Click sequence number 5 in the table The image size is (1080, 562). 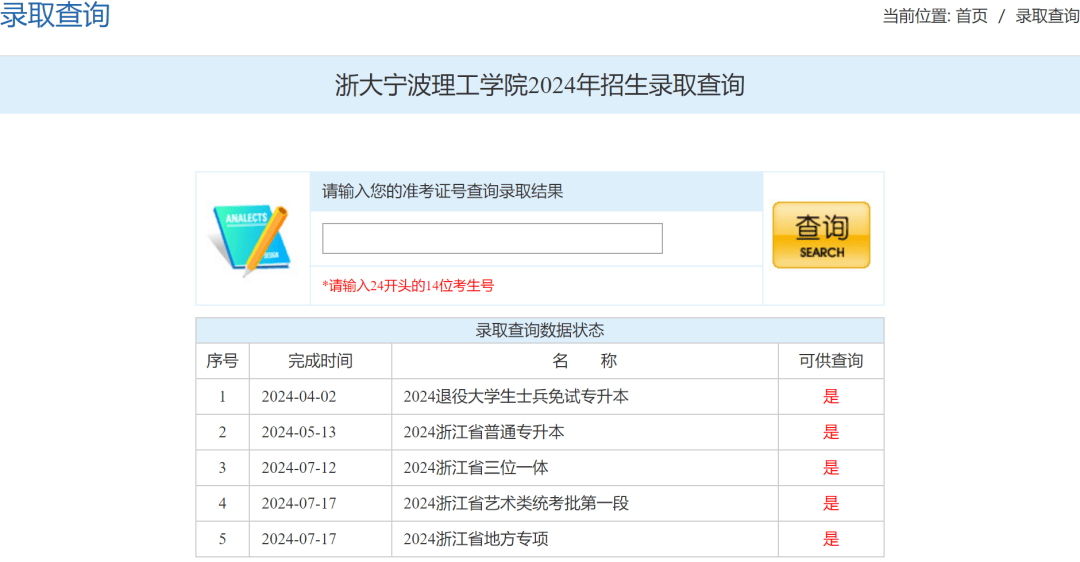222,539
